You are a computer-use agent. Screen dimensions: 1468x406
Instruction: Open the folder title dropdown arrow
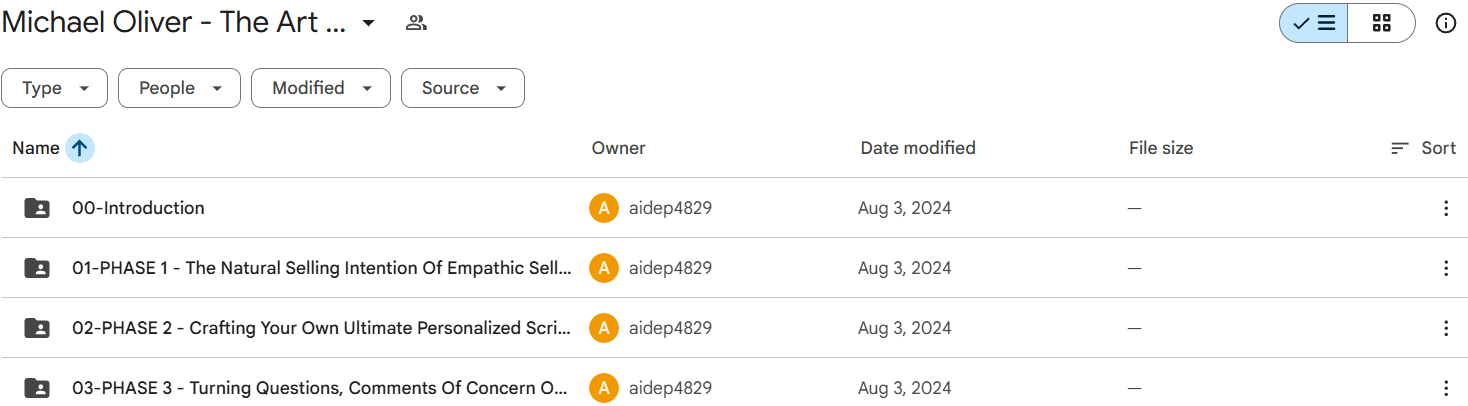coord(368,23)
